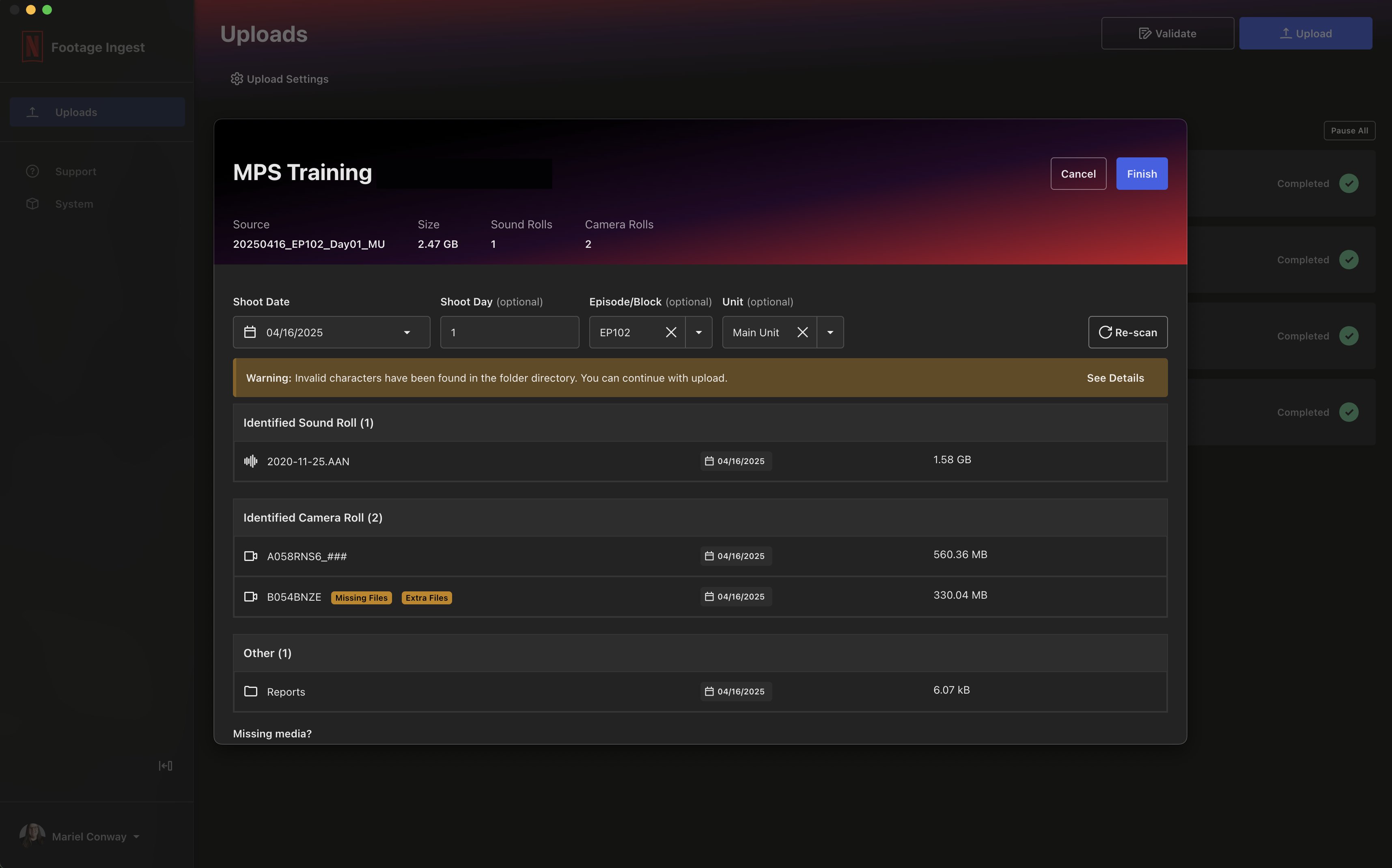
Task: Open See Details in the warning banner
Action: [1115, 378]
